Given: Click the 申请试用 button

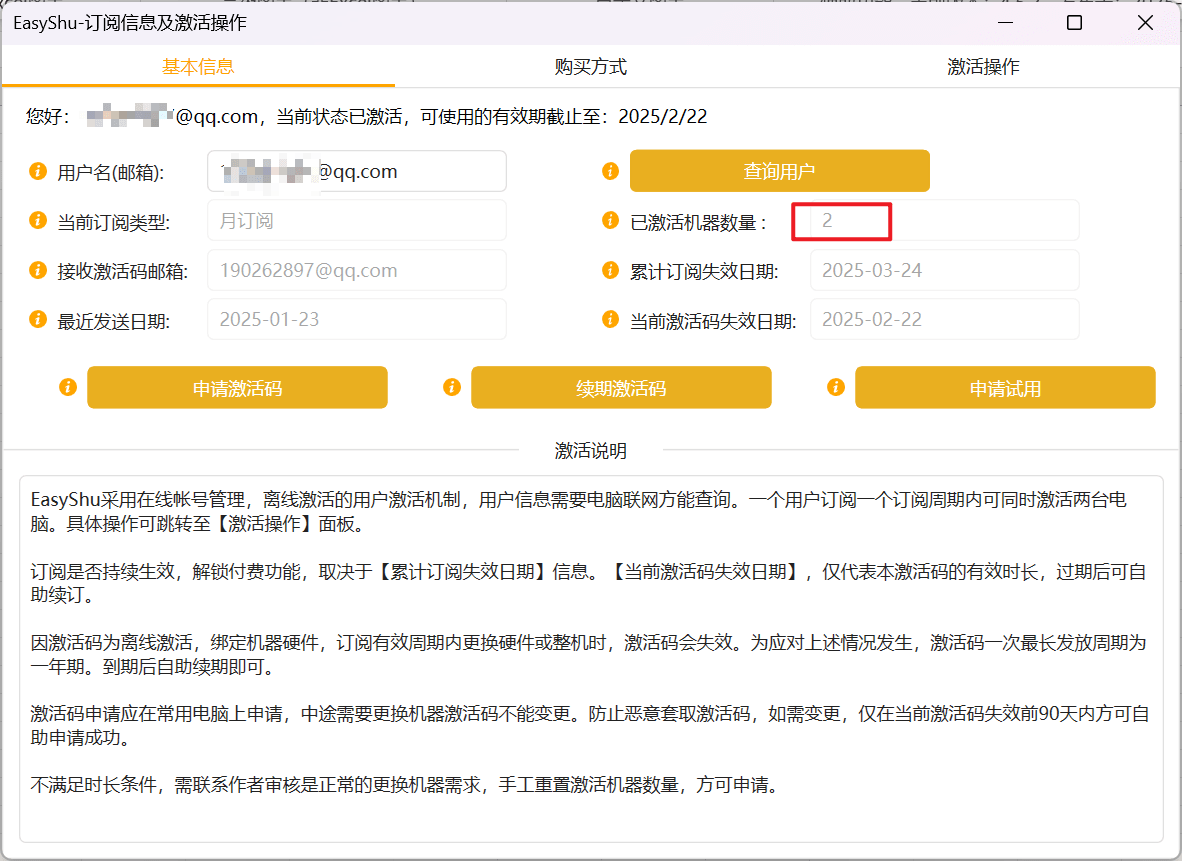Looking at the screenshot, I should 1005,388.
